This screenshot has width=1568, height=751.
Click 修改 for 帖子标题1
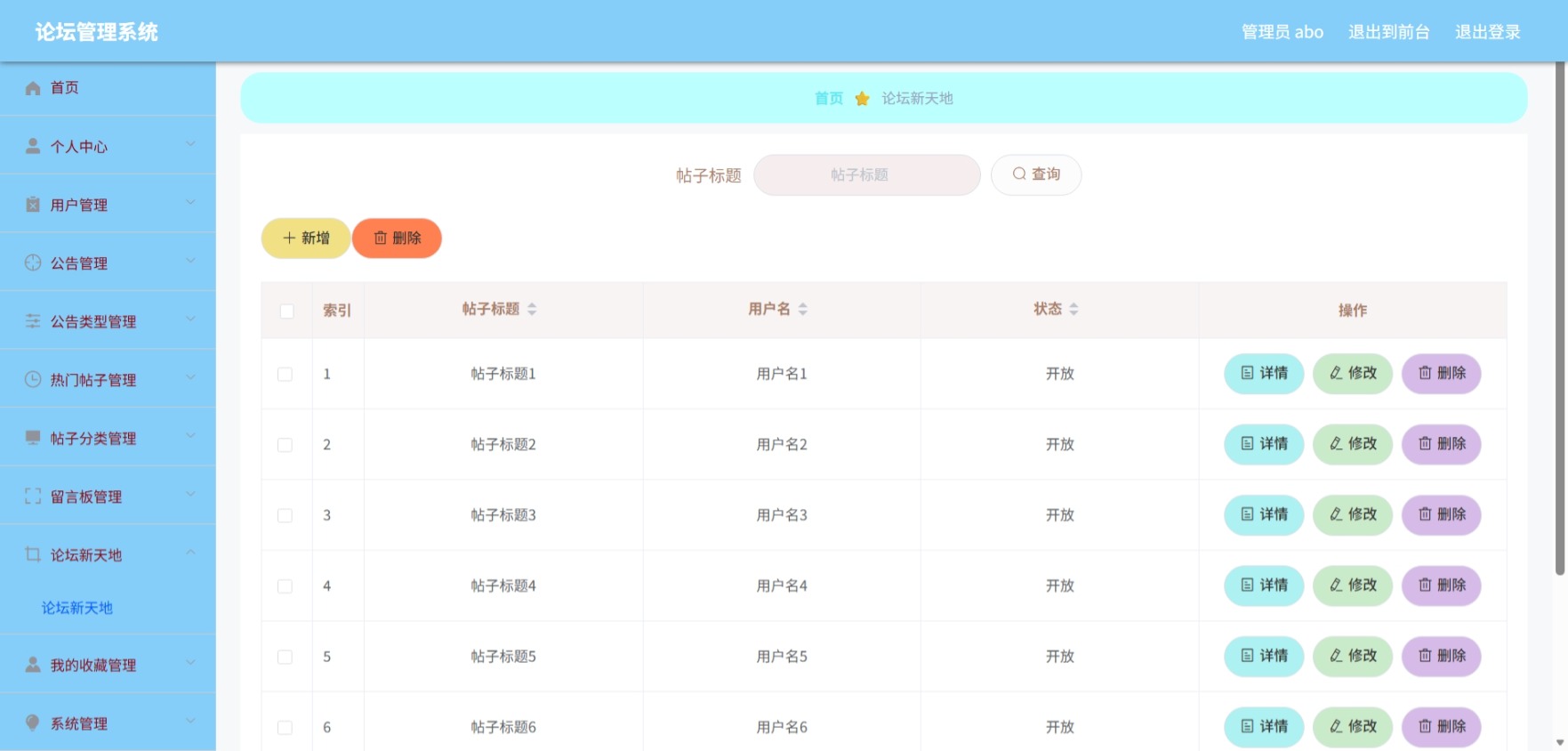[1353, 374]
